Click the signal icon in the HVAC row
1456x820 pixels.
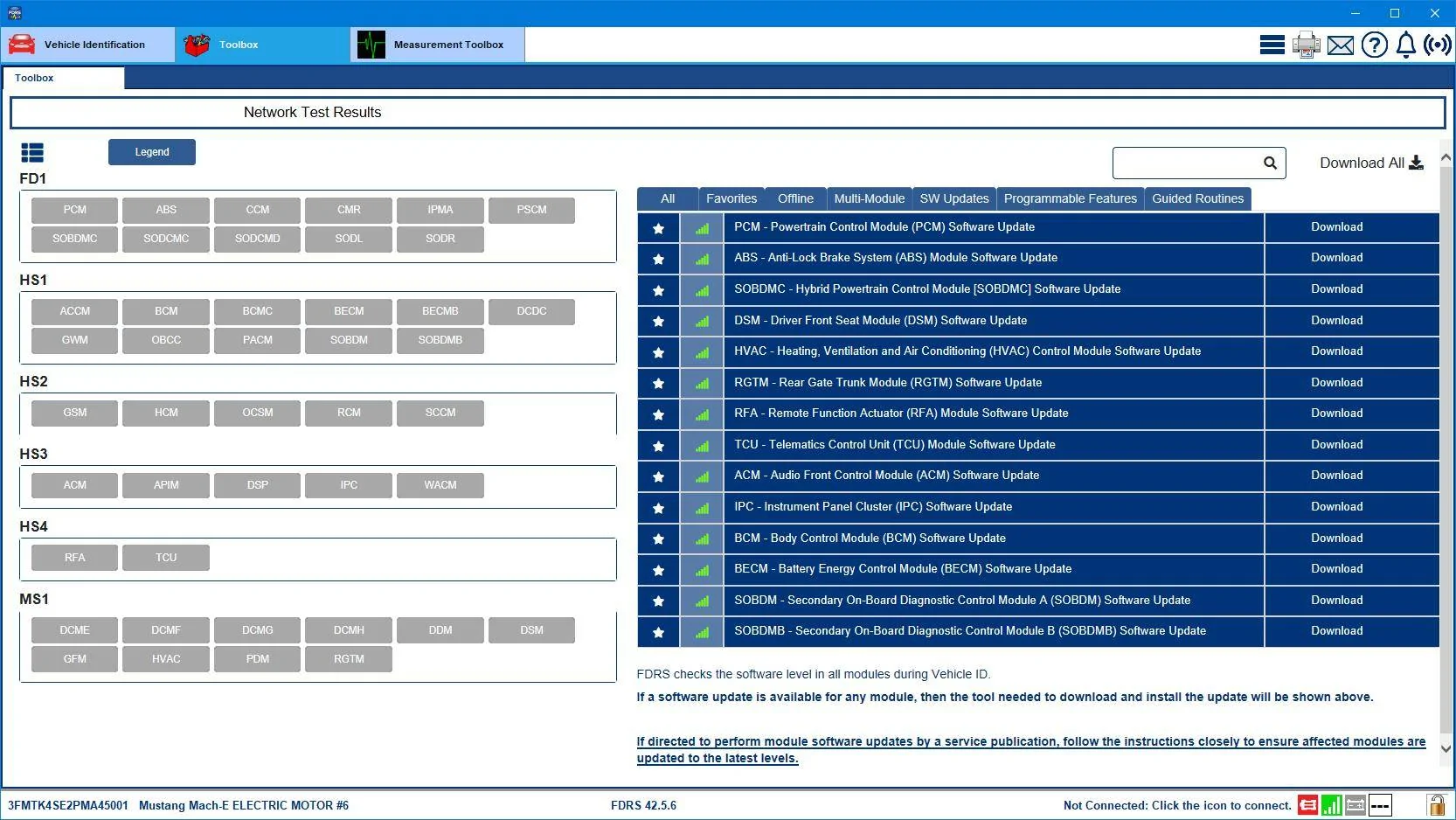point(702,352)
